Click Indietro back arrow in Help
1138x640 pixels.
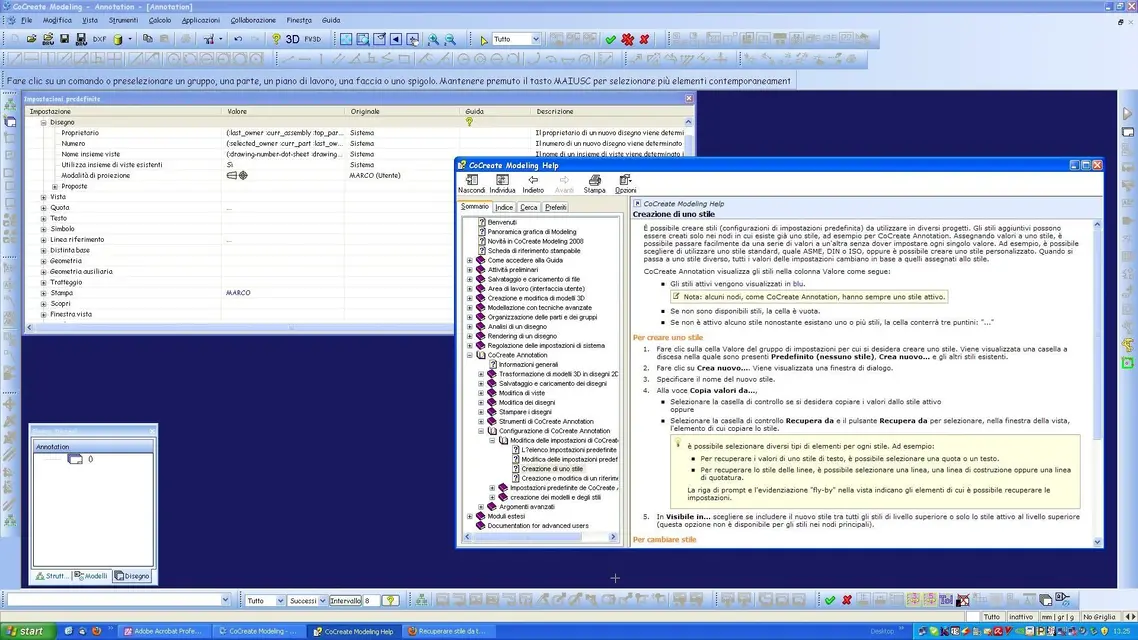pyautogui.click(x=533, y=184)
